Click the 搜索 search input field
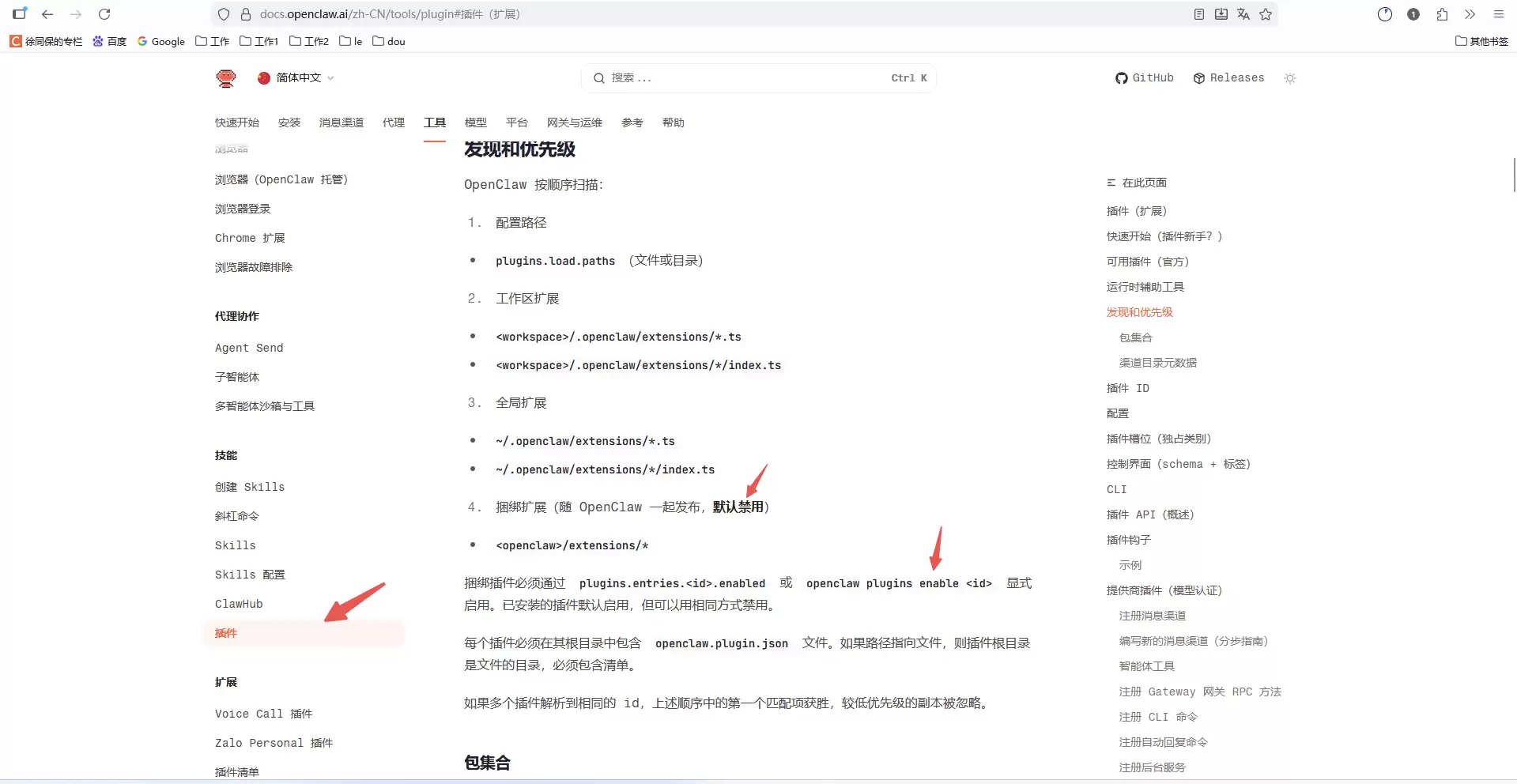The image size is (1517, 784). 743,78
